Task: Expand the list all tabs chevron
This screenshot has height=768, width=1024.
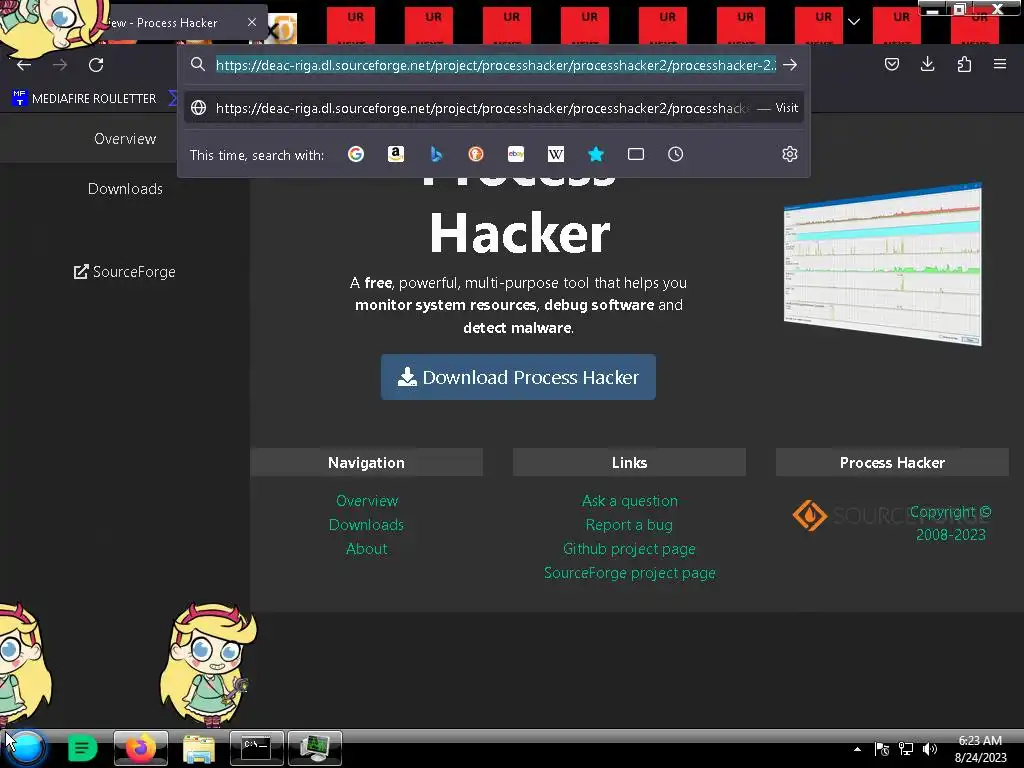Action: tap(854, 22)
